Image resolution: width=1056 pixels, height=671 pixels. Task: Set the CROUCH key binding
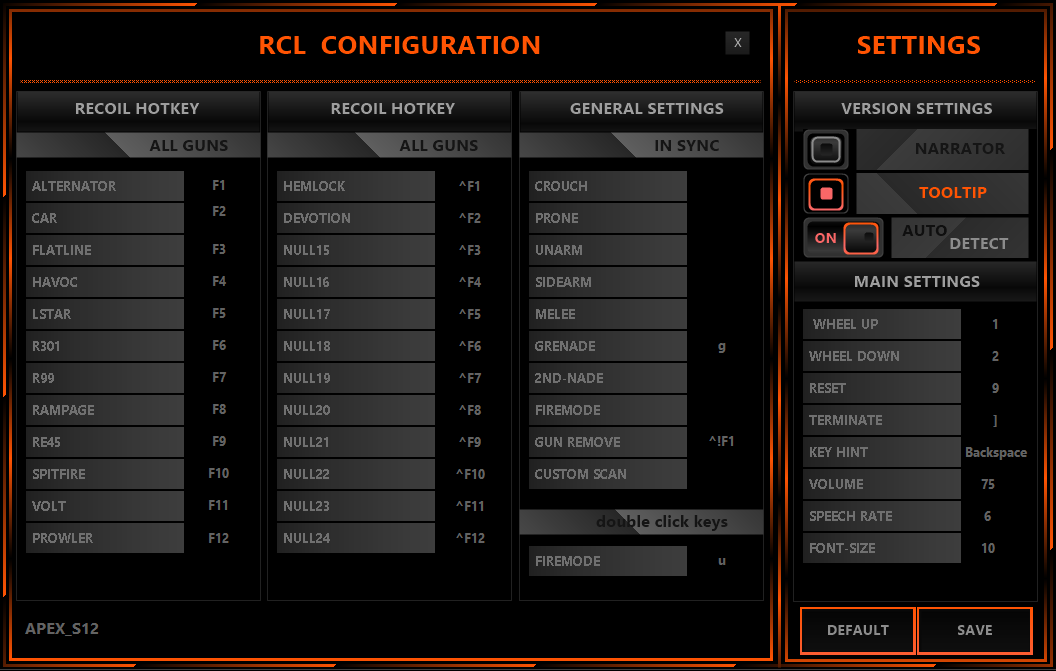coord(607,186)
